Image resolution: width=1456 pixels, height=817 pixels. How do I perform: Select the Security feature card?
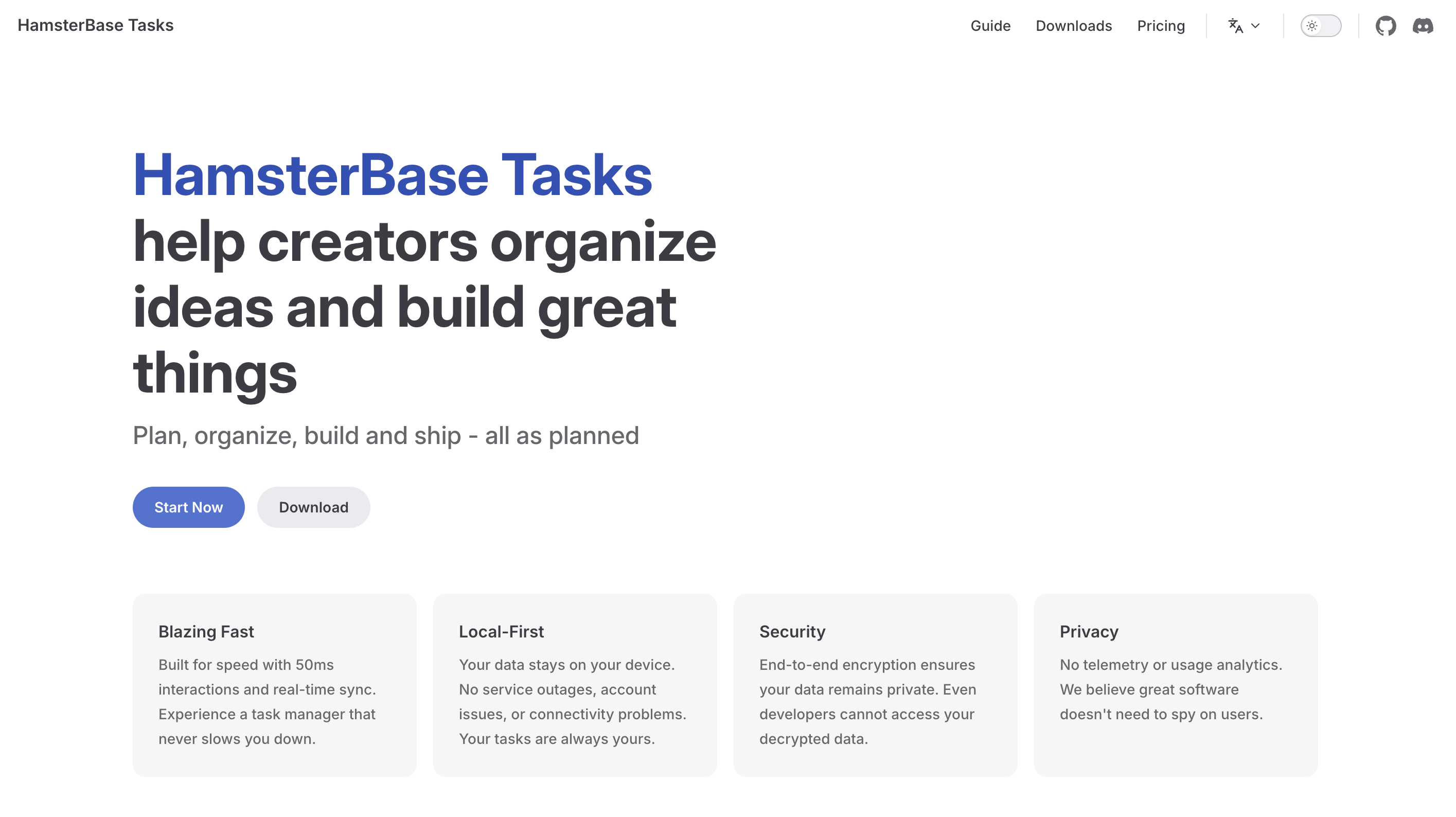pyautogui.click(x=875, y=684)
